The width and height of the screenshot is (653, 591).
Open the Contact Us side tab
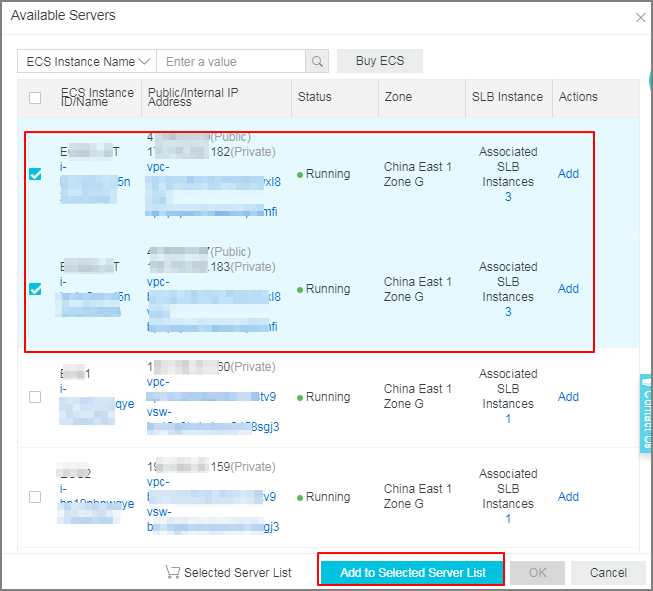pos(646,413)
